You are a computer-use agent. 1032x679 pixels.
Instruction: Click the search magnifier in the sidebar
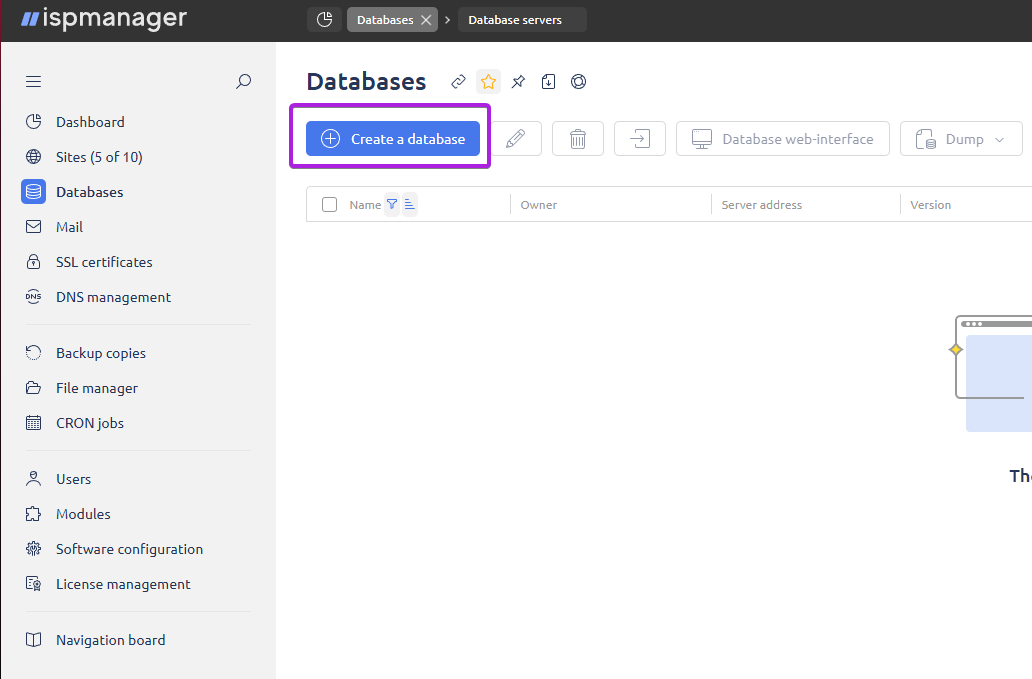[243, 81]
